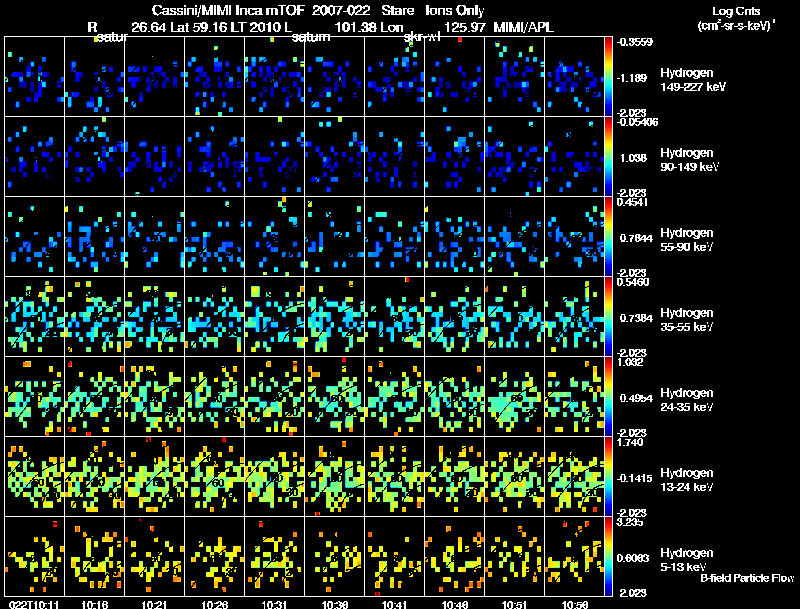Open the 5-13 keV panel at 10:16

94,556
